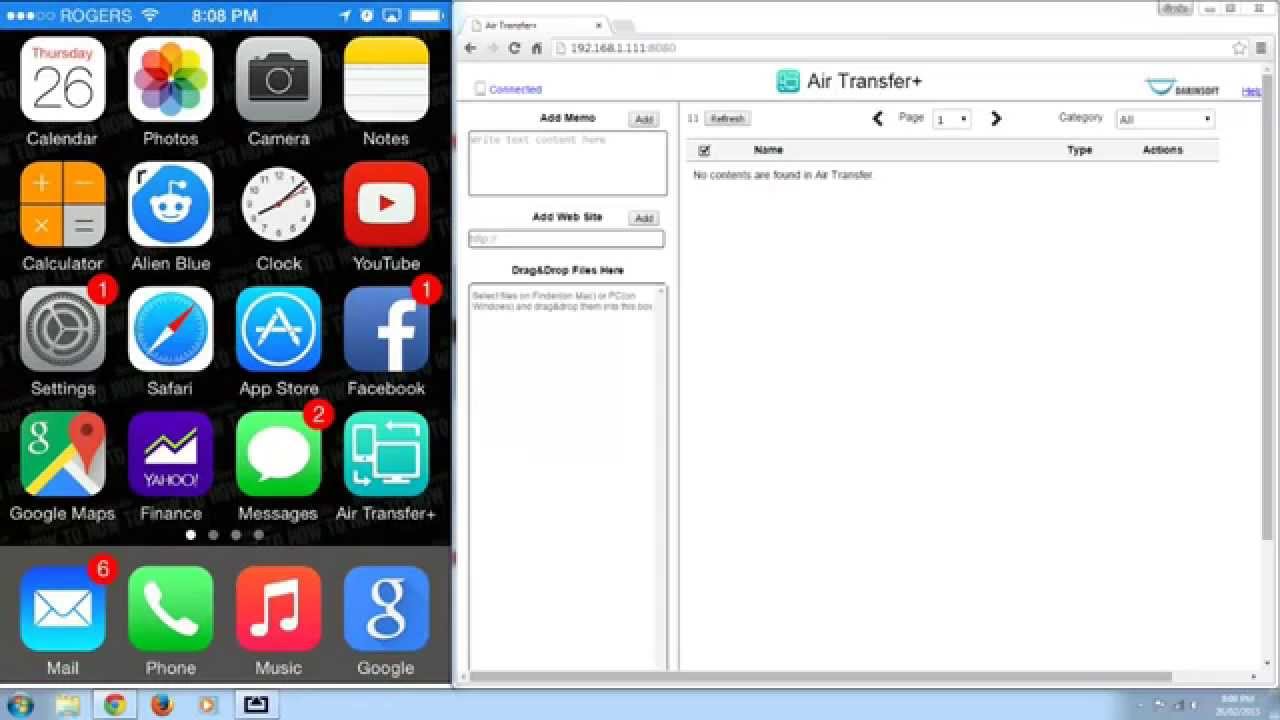Launch the Safari browser app
This screenshot has height=720, width=1280.
(x=170, y=329)
